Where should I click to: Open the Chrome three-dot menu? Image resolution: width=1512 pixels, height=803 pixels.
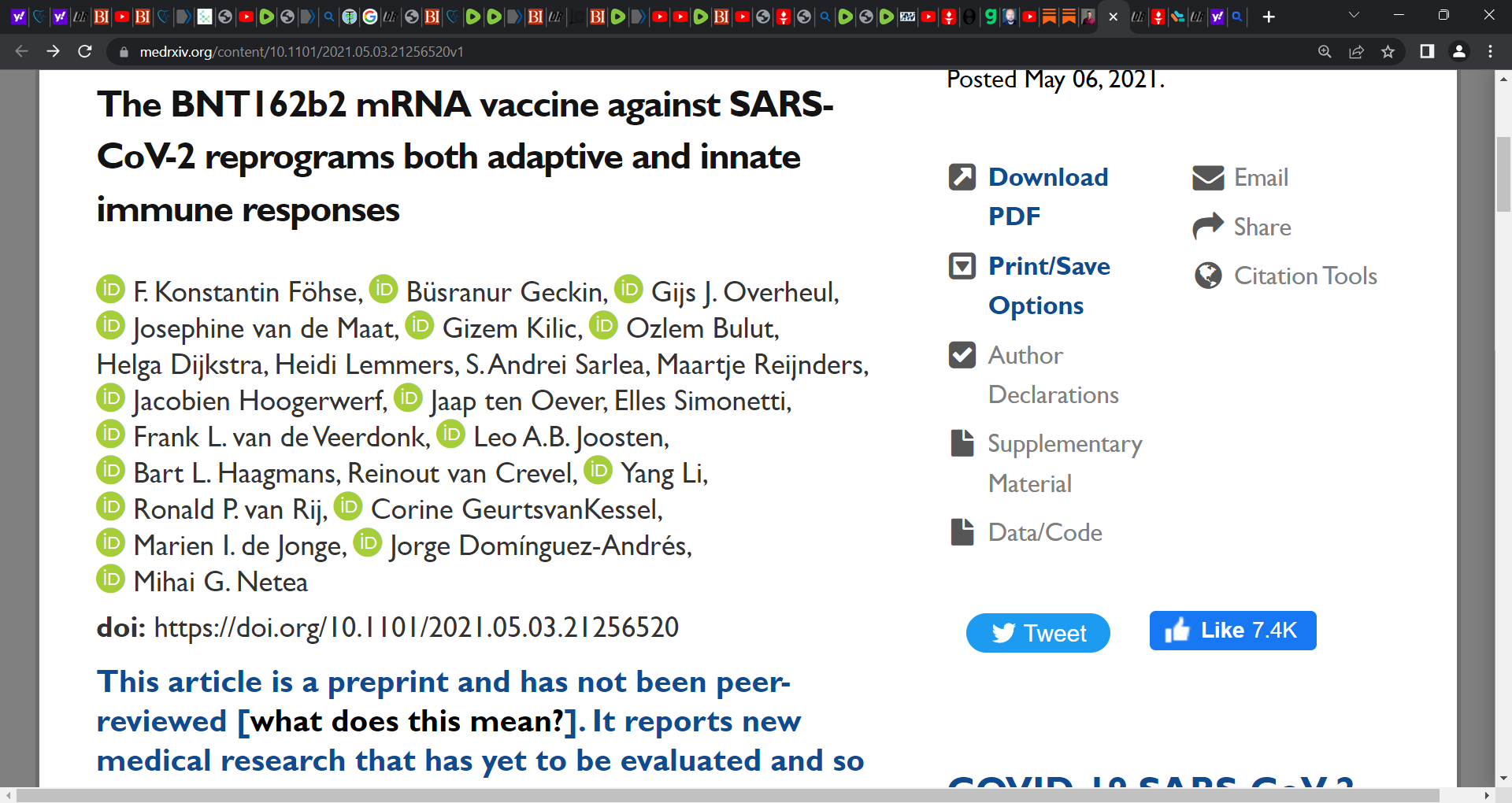[1490, 51]
